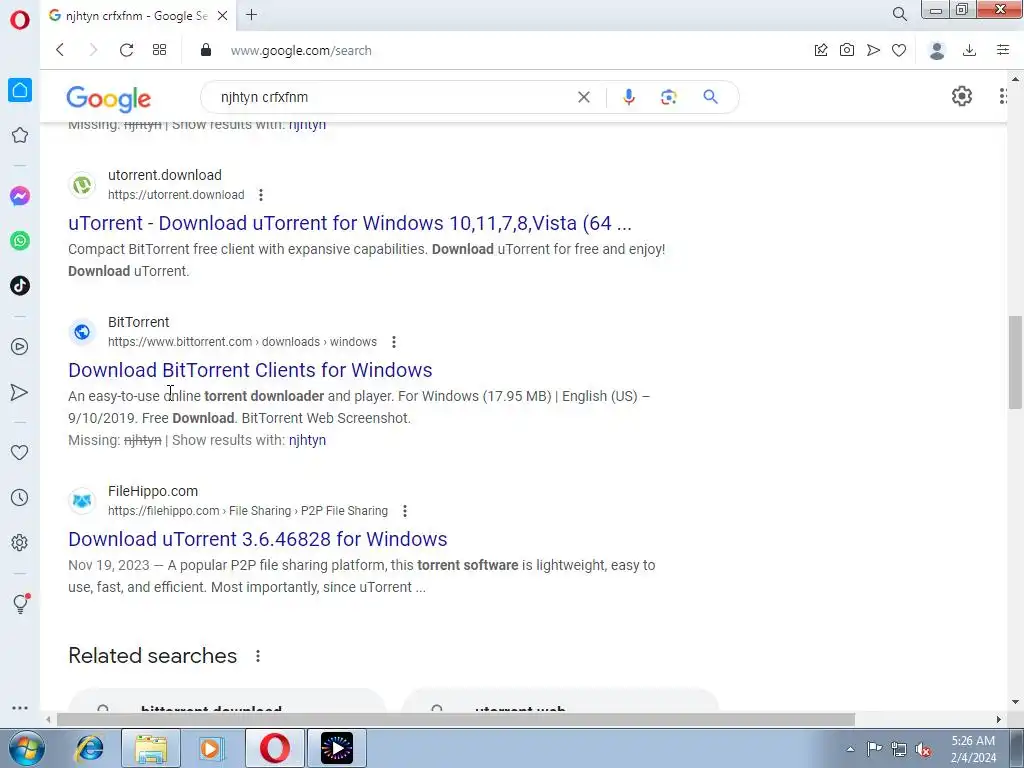Open the downloads arrow in the toolbar

point(970,50)
